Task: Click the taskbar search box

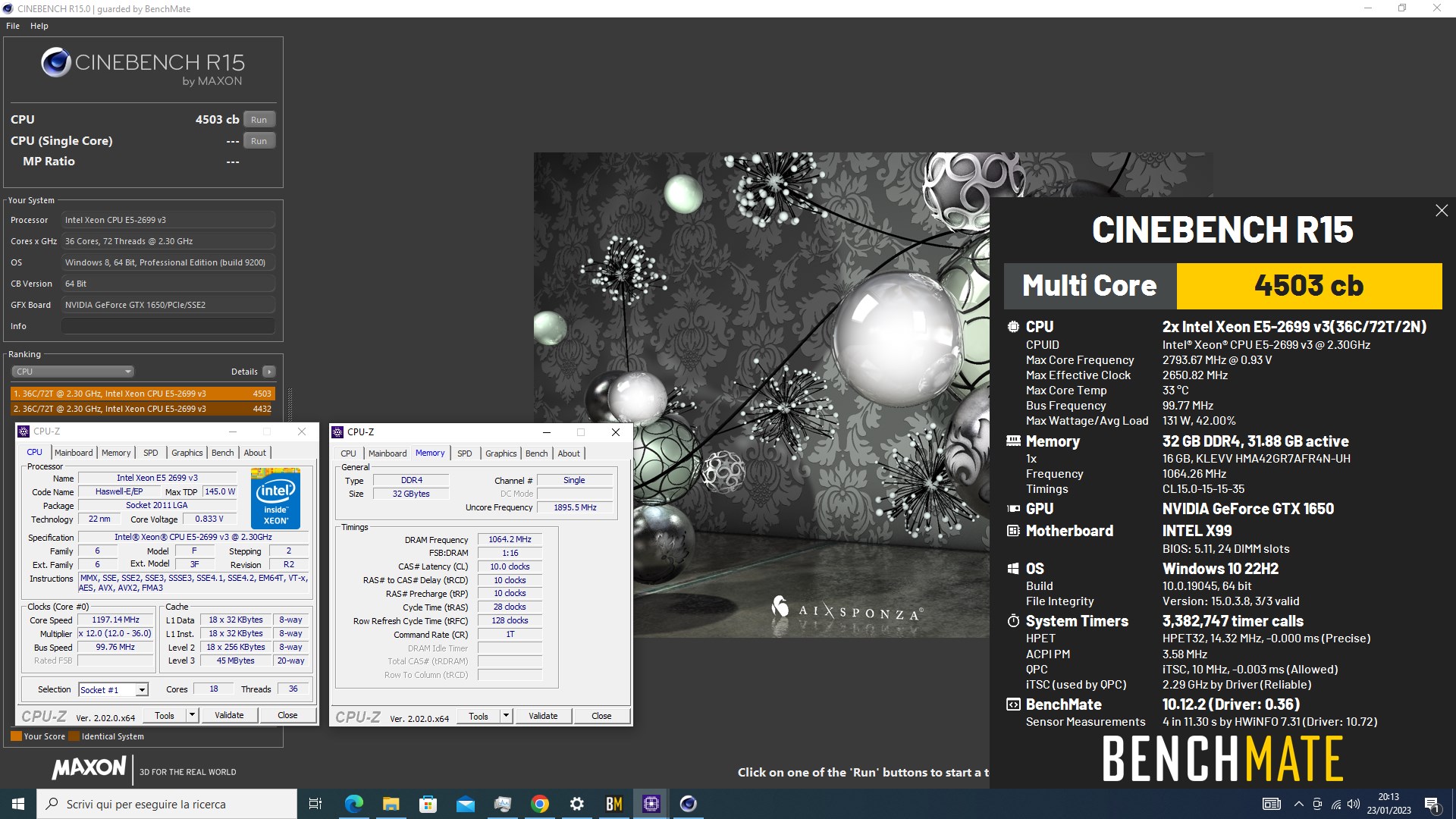Action: tap(167, 804)
